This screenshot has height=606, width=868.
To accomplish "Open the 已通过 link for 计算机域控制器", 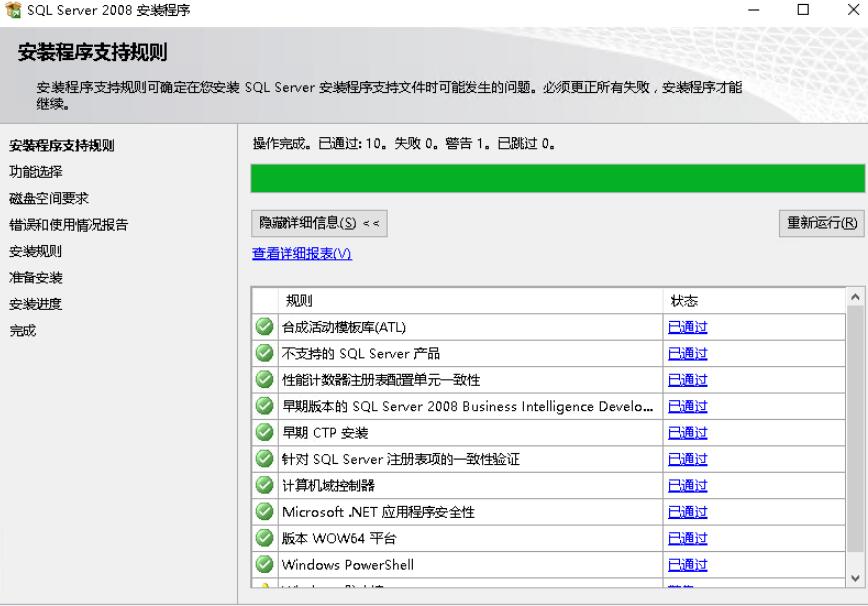I will (688, 486).
